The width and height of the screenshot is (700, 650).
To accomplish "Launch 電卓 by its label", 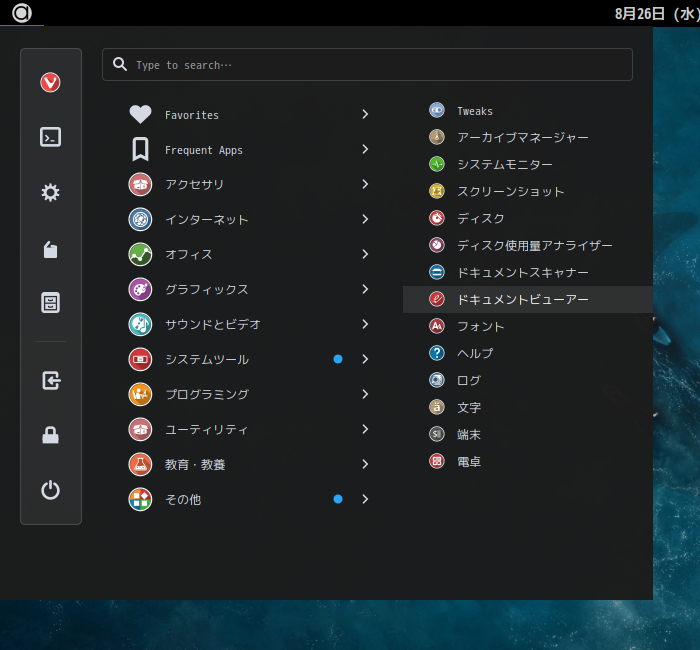I will 469,462.
